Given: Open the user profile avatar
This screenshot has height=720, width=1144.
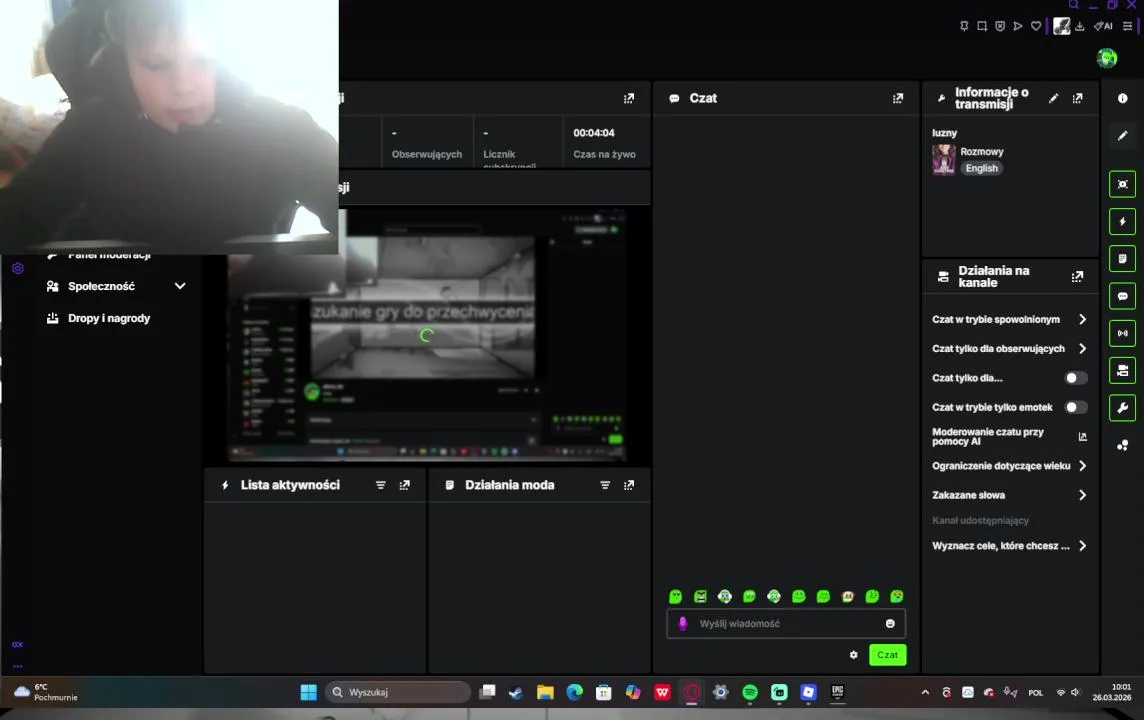Looking at the screenshot, I should [1107, 58].
